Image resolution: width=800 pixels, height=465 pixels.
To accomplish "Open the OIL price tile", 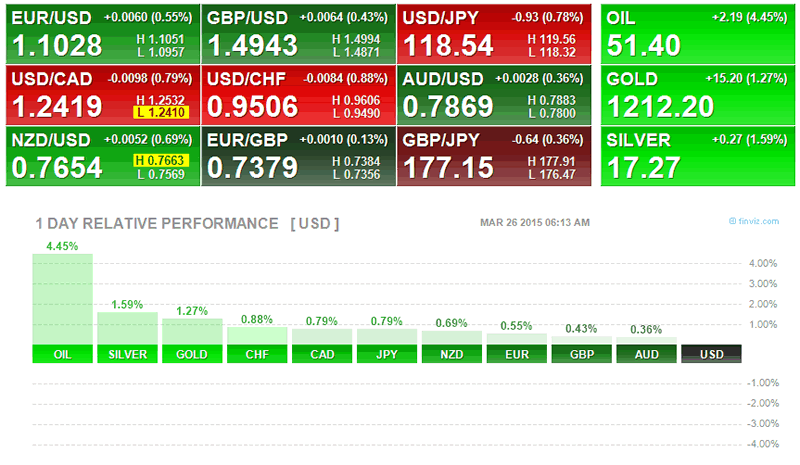I will [696, 34].
